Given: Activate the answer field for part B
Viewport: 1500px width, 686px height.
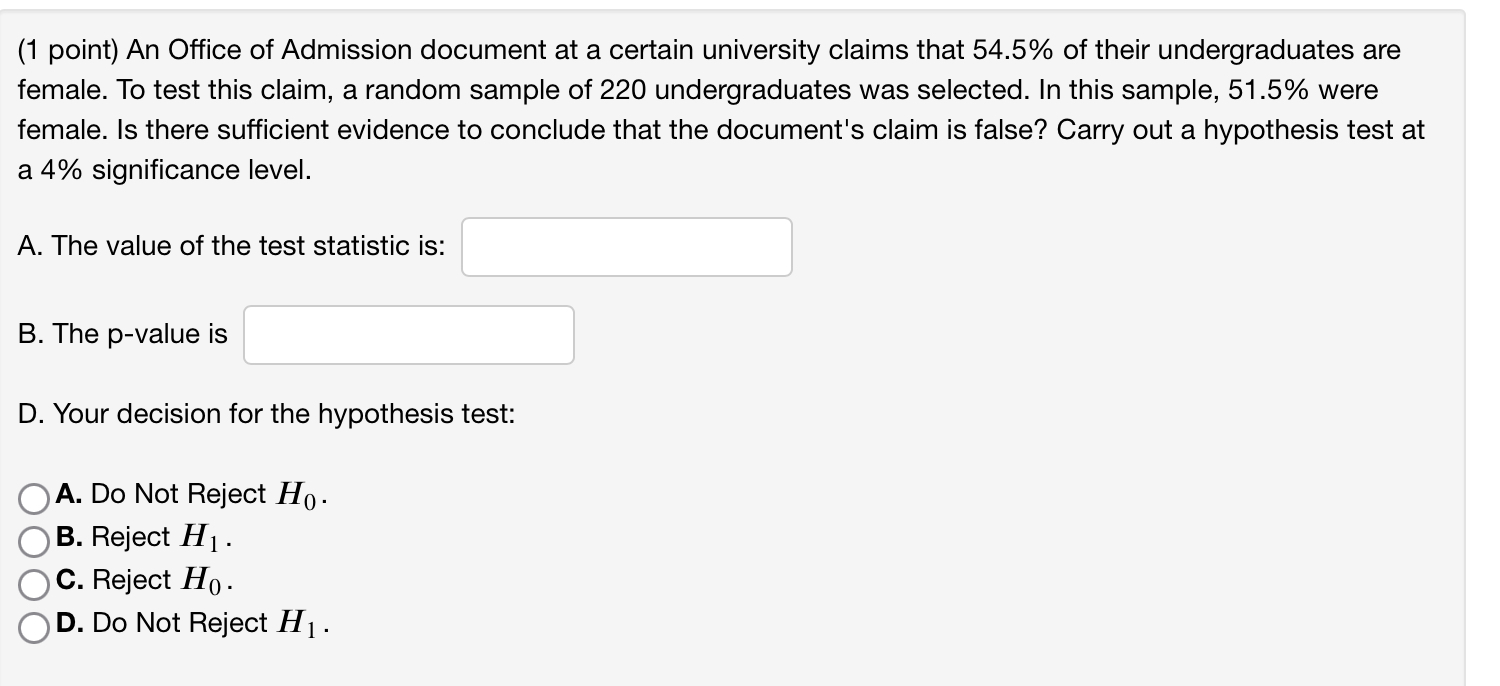Looking at the screenshot, I should pyautogui.click(x=408, y=334).
